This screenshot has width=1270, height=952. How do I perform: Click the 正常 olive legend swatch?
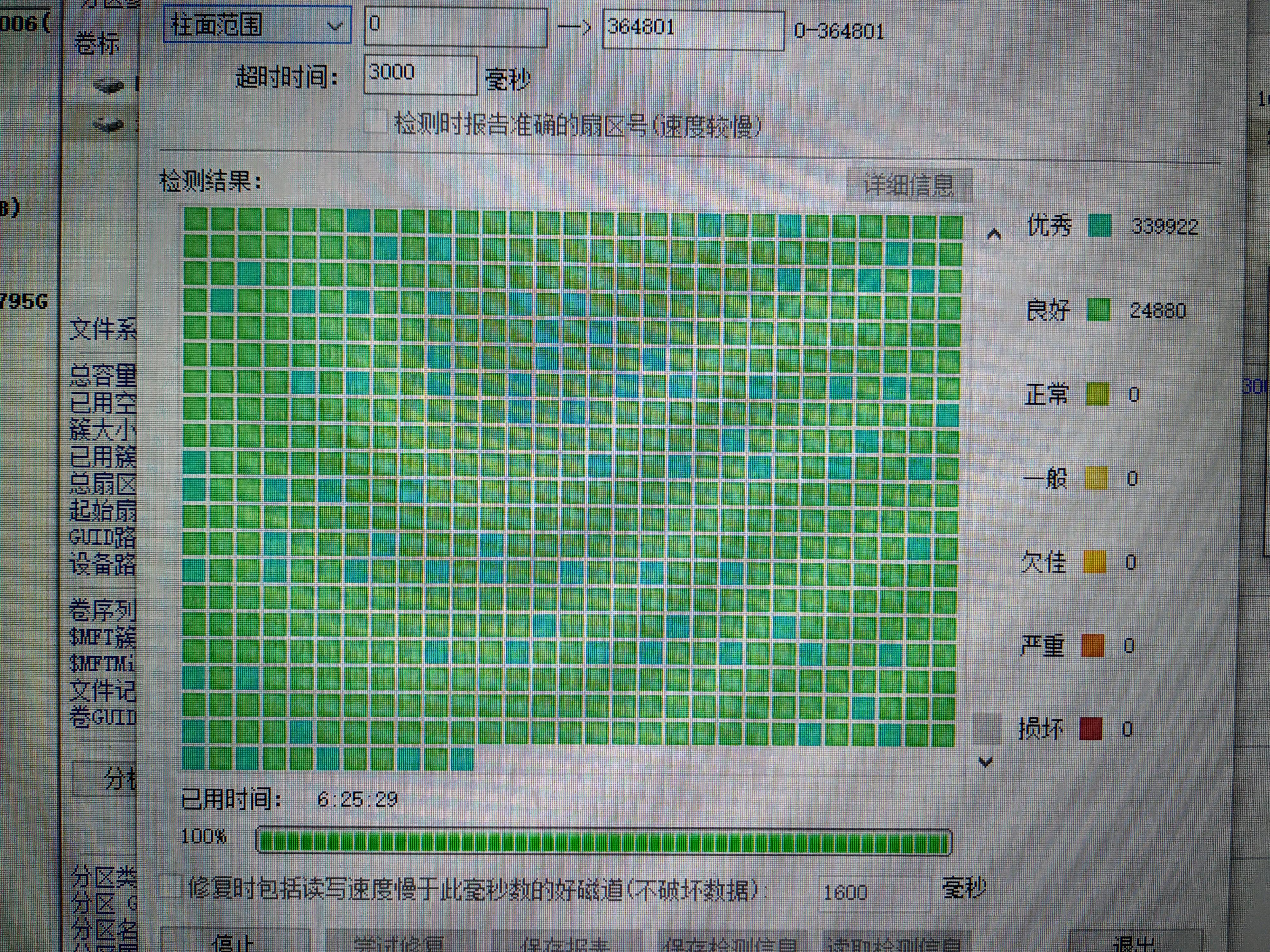(x=1097, y=394)
